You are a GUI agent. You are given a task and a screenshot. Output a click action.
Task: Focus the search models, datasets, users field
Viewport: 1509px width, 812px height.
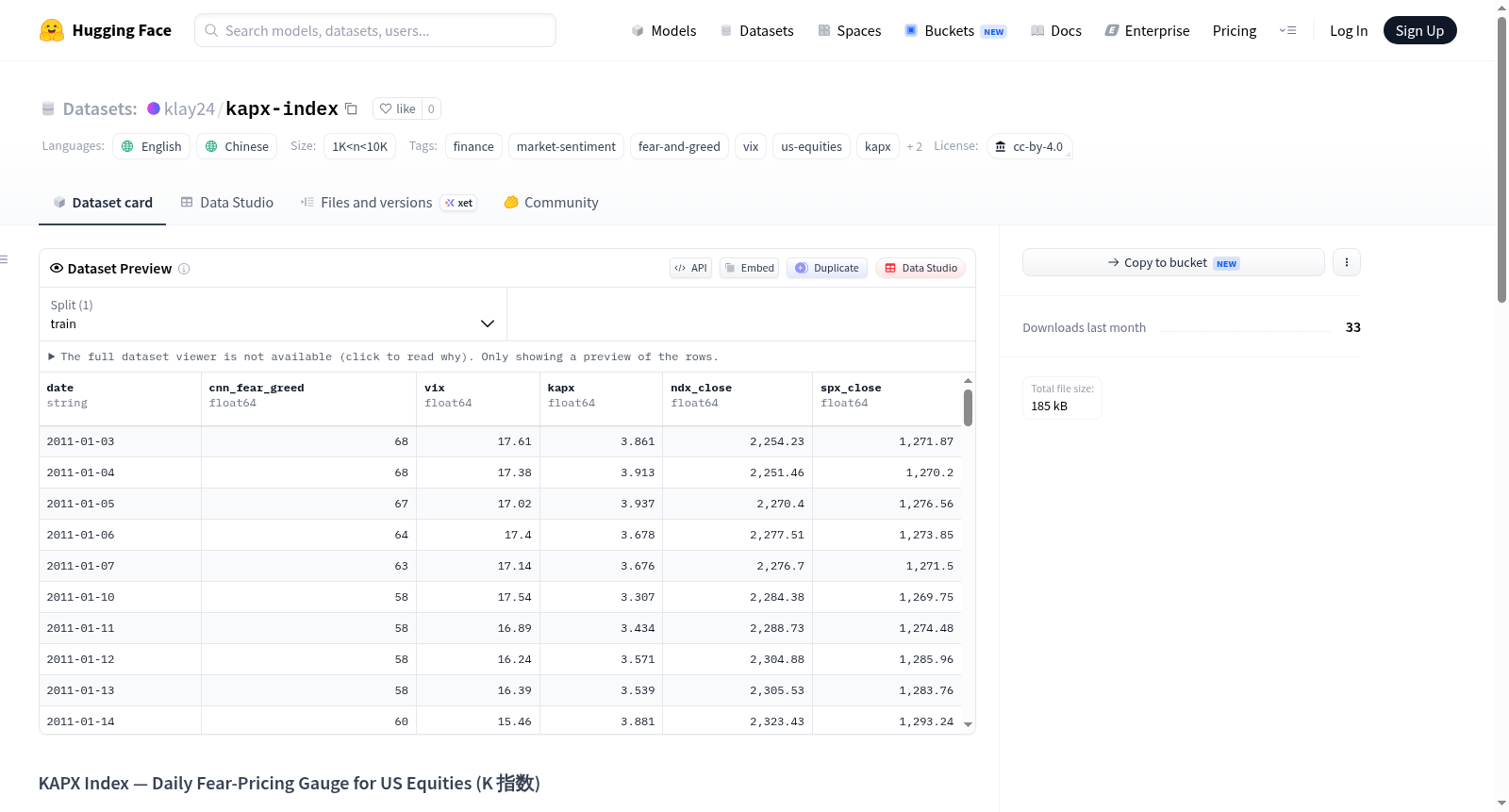coord(375,30)
